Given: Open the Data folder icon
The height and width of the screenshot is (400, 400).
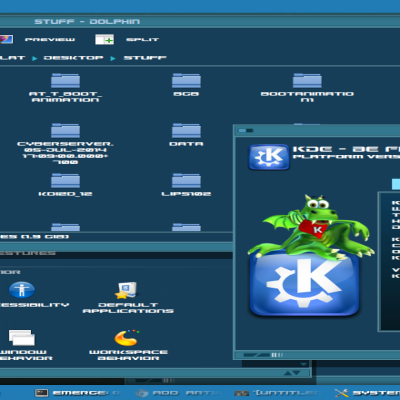Looking at the screenshot, I should (x=186, y=130).
